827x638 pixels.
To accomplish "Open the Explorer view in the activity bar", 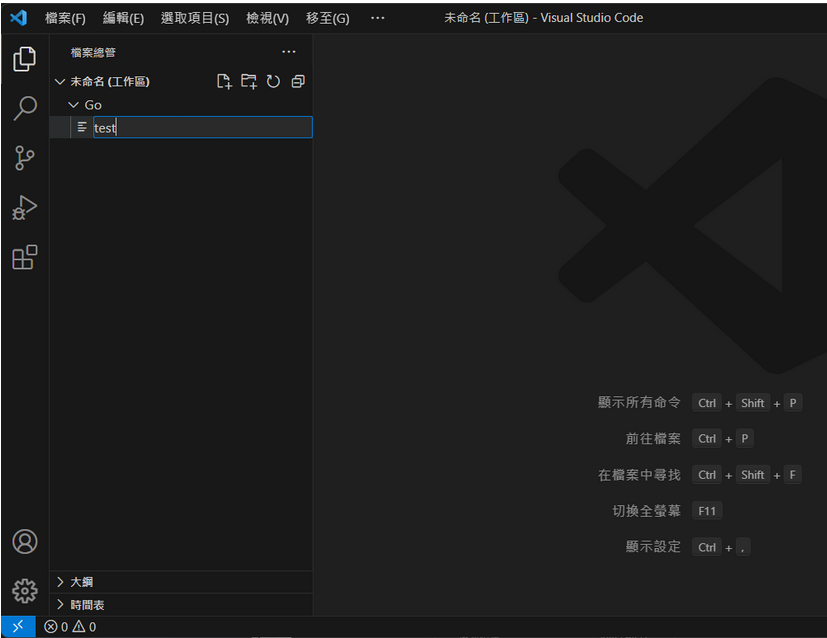I will [24, 59].
